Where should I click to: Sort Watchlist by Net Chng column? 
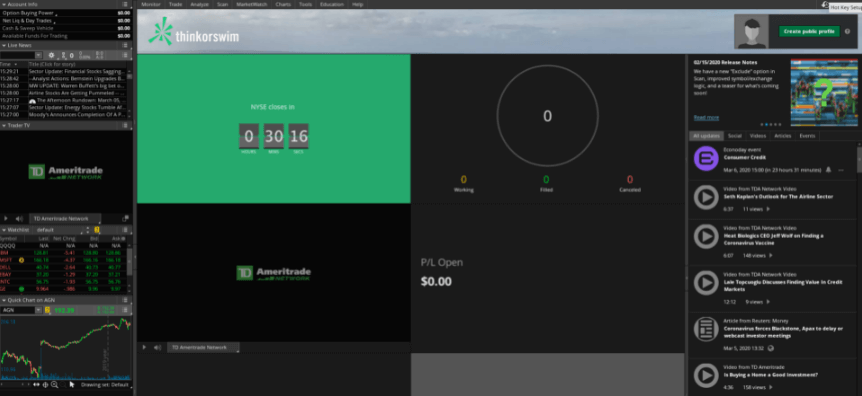coord(64,239)
